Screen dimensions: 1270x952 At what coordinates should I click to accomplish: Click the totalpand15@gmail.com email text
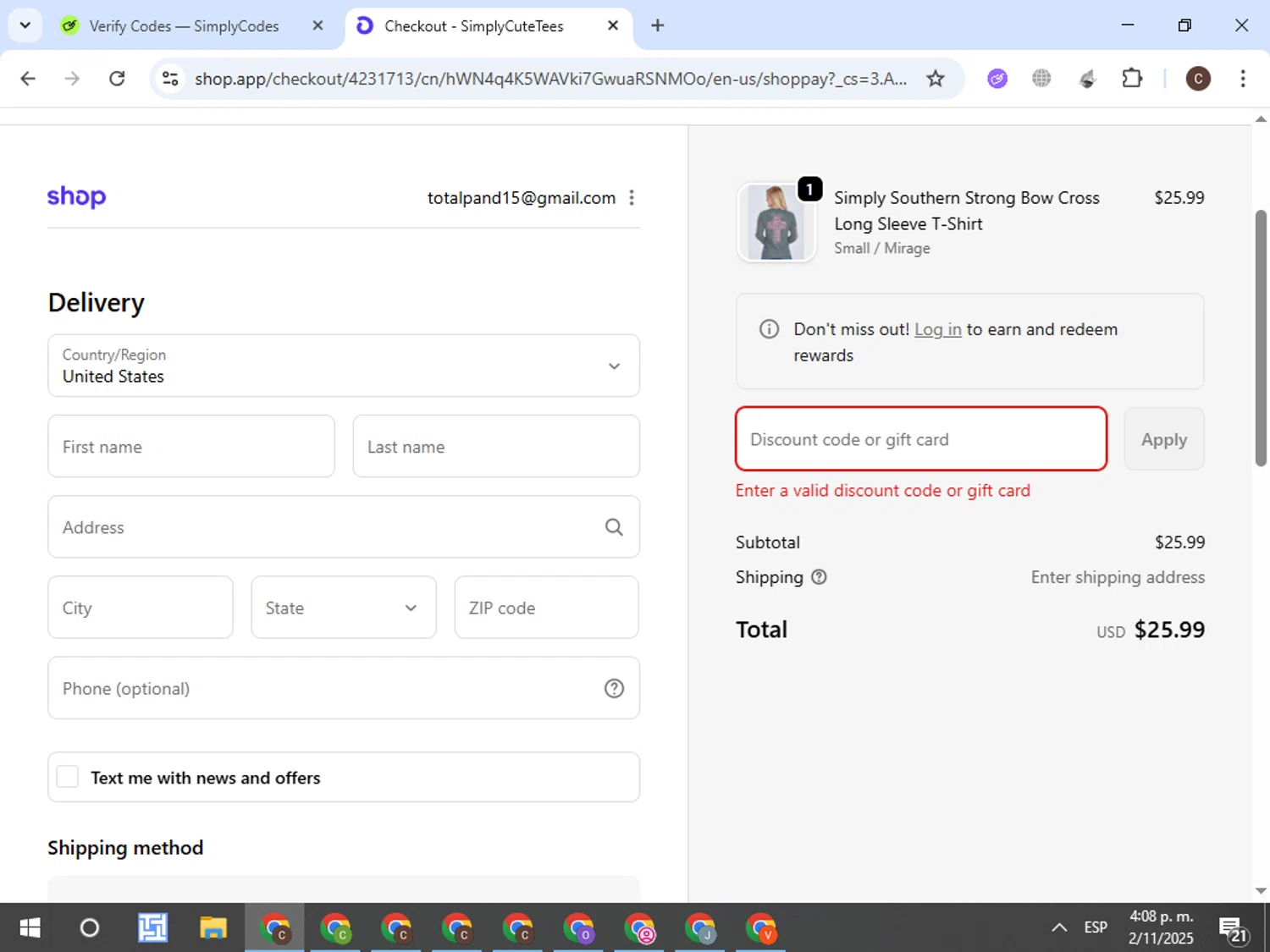(522, 198)
